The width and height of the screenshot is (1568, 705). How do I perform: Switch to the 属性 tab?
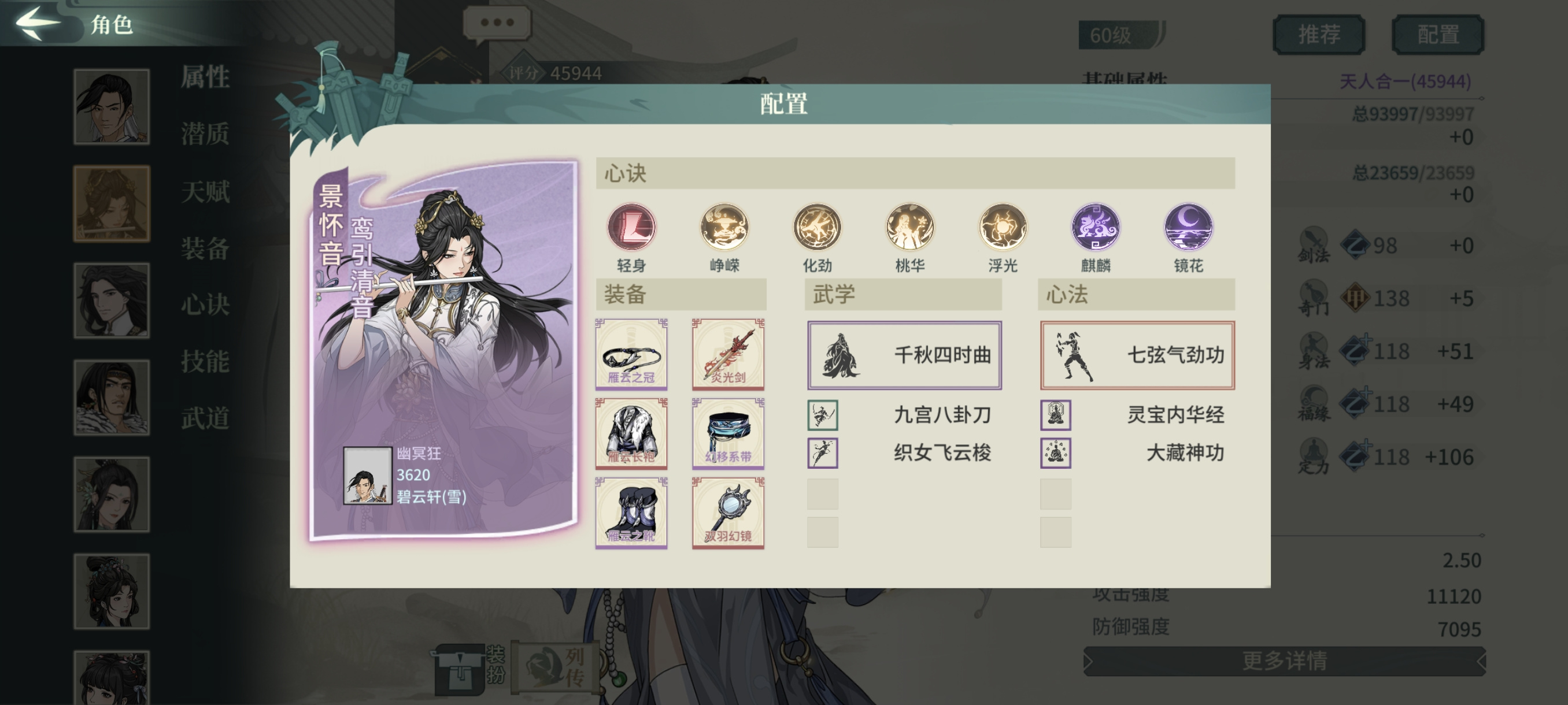[205, 77]
